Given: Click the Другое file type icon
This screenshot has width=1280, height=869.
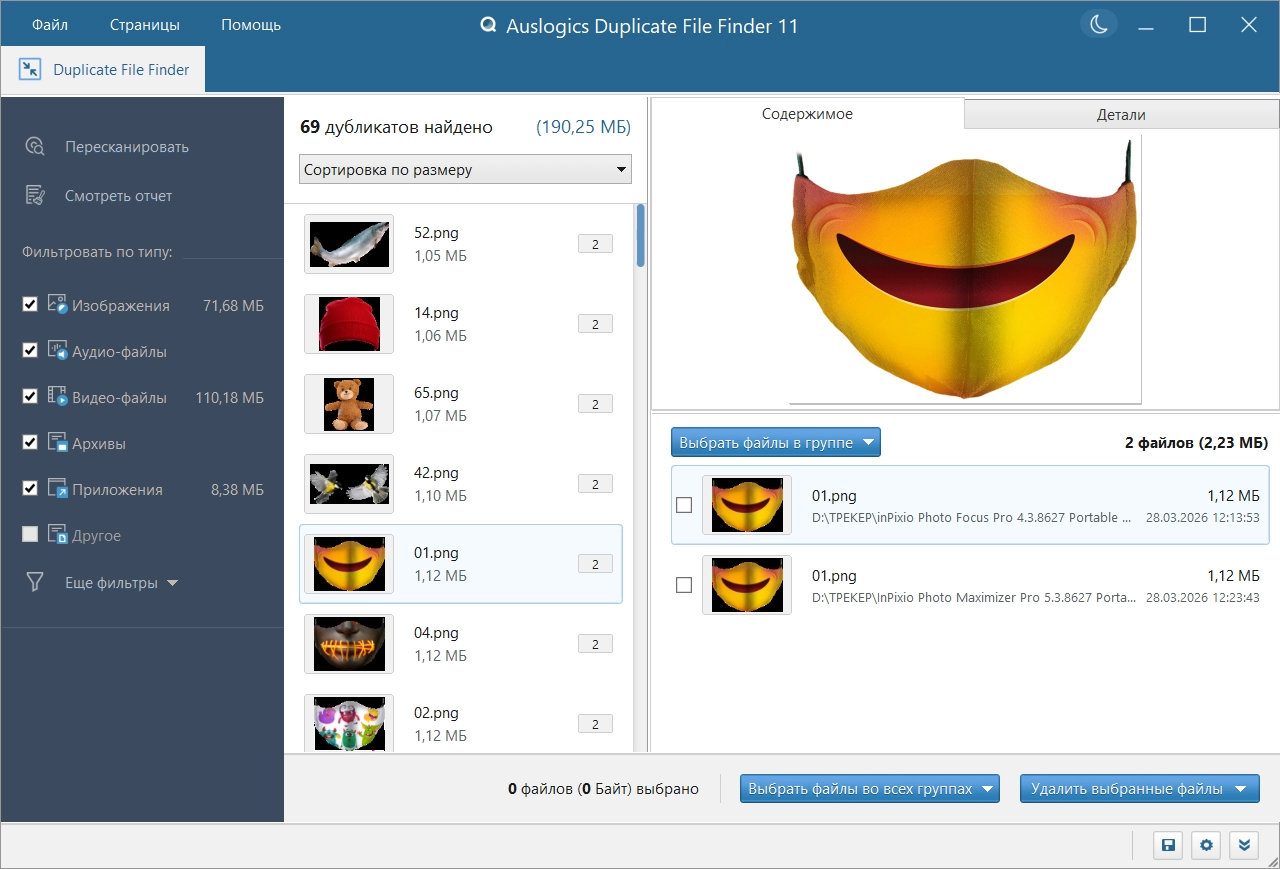Looking at the screenshot, I should point(57,535).
